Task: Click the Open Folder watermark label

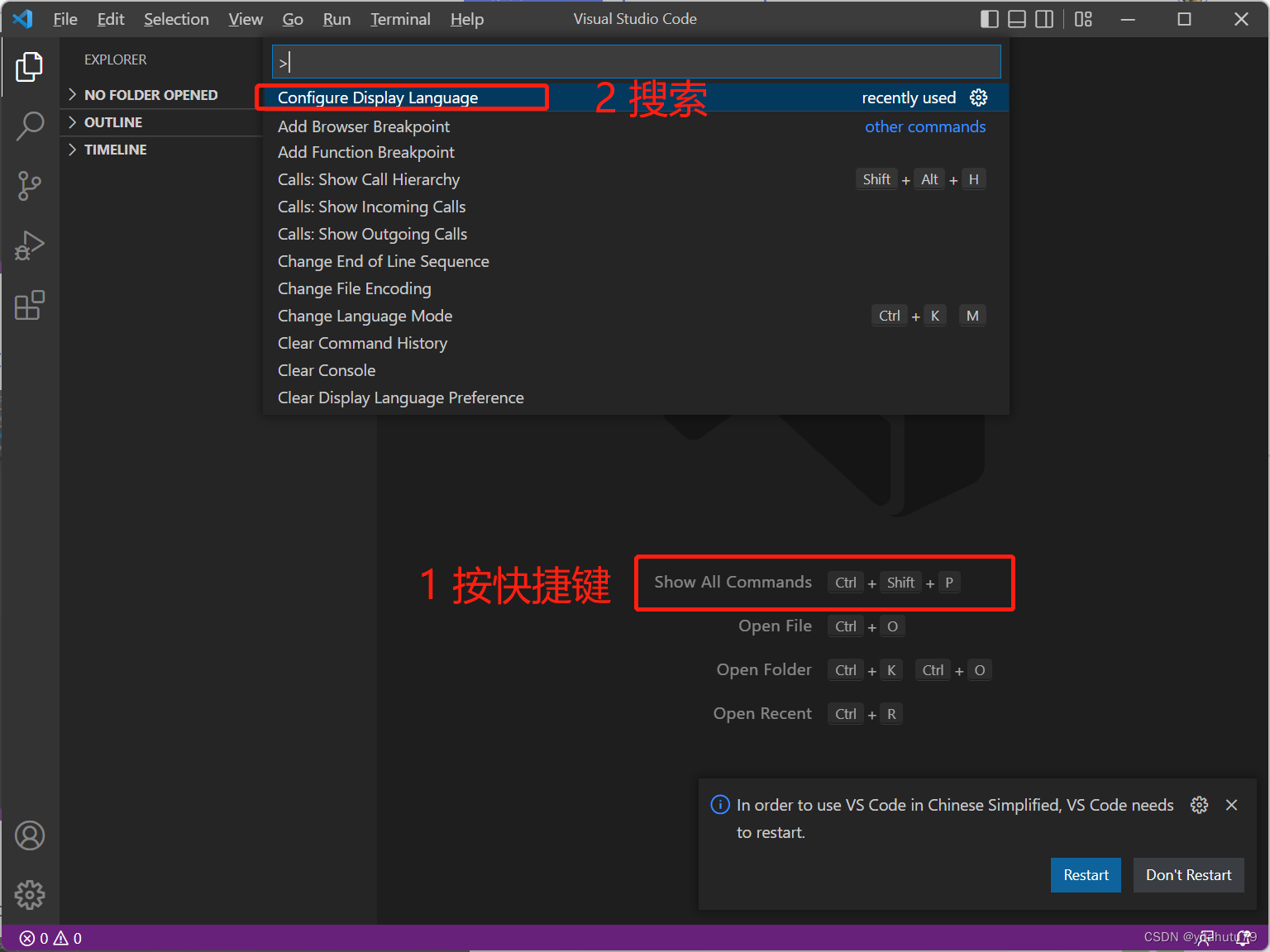Action: pyautogui.click(x=764, y=669)
